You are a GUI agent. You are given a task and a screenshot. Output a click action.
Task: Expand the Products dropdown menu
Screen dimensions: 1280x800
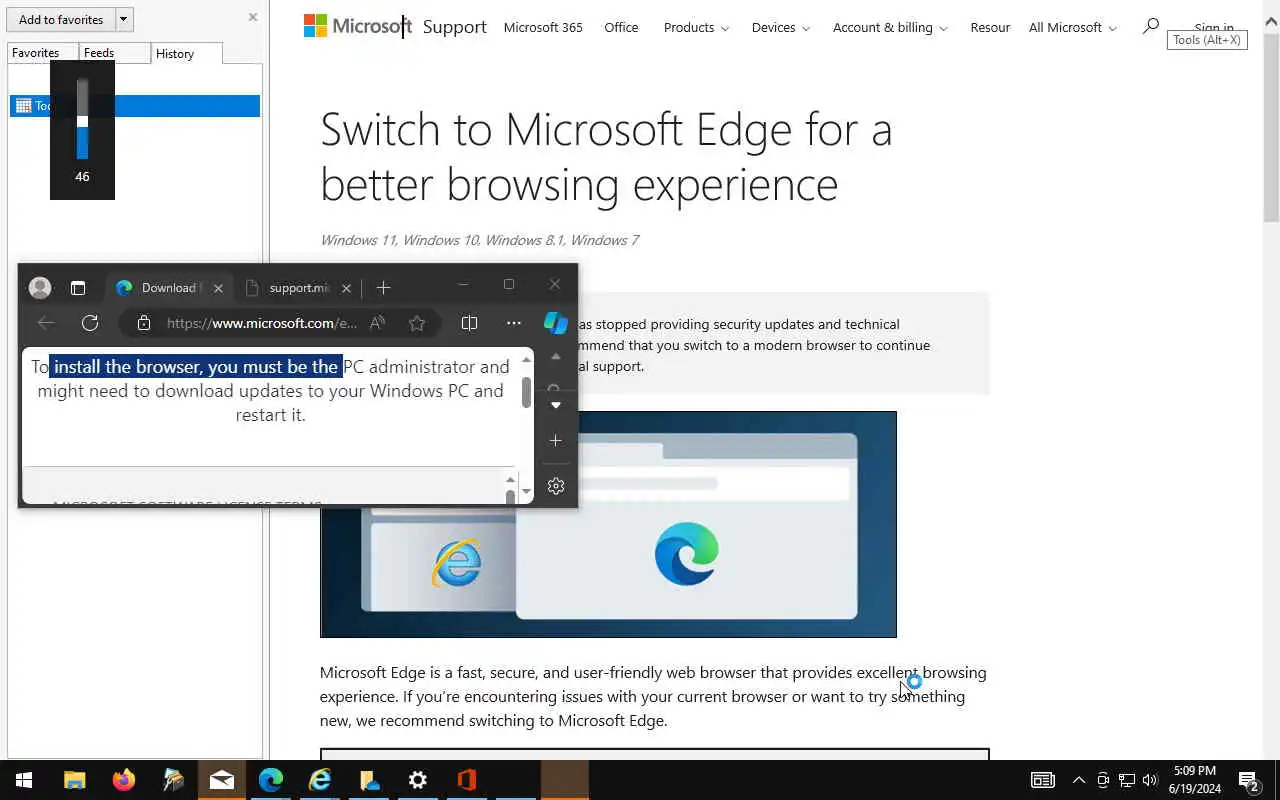(x=696, y=27)
